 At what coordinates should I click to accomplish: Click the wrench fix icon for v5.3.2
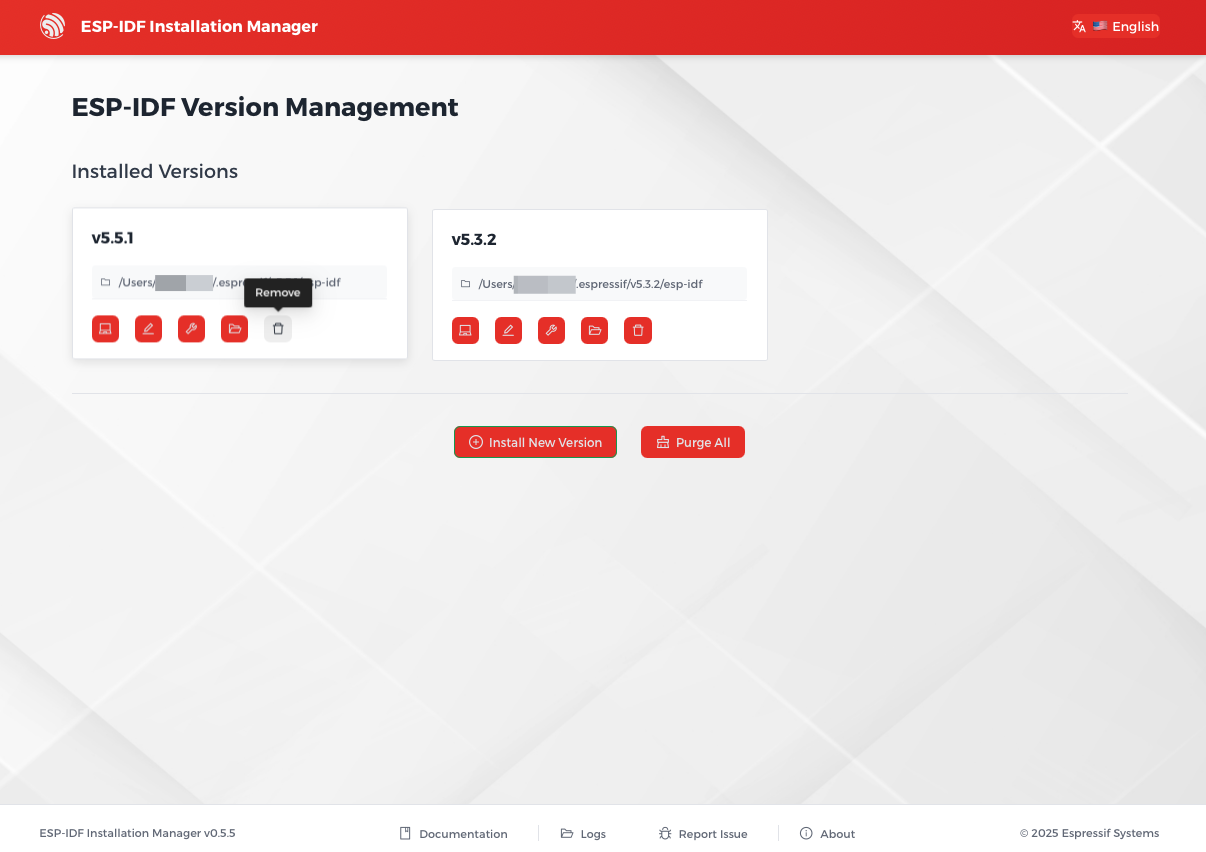551,330
